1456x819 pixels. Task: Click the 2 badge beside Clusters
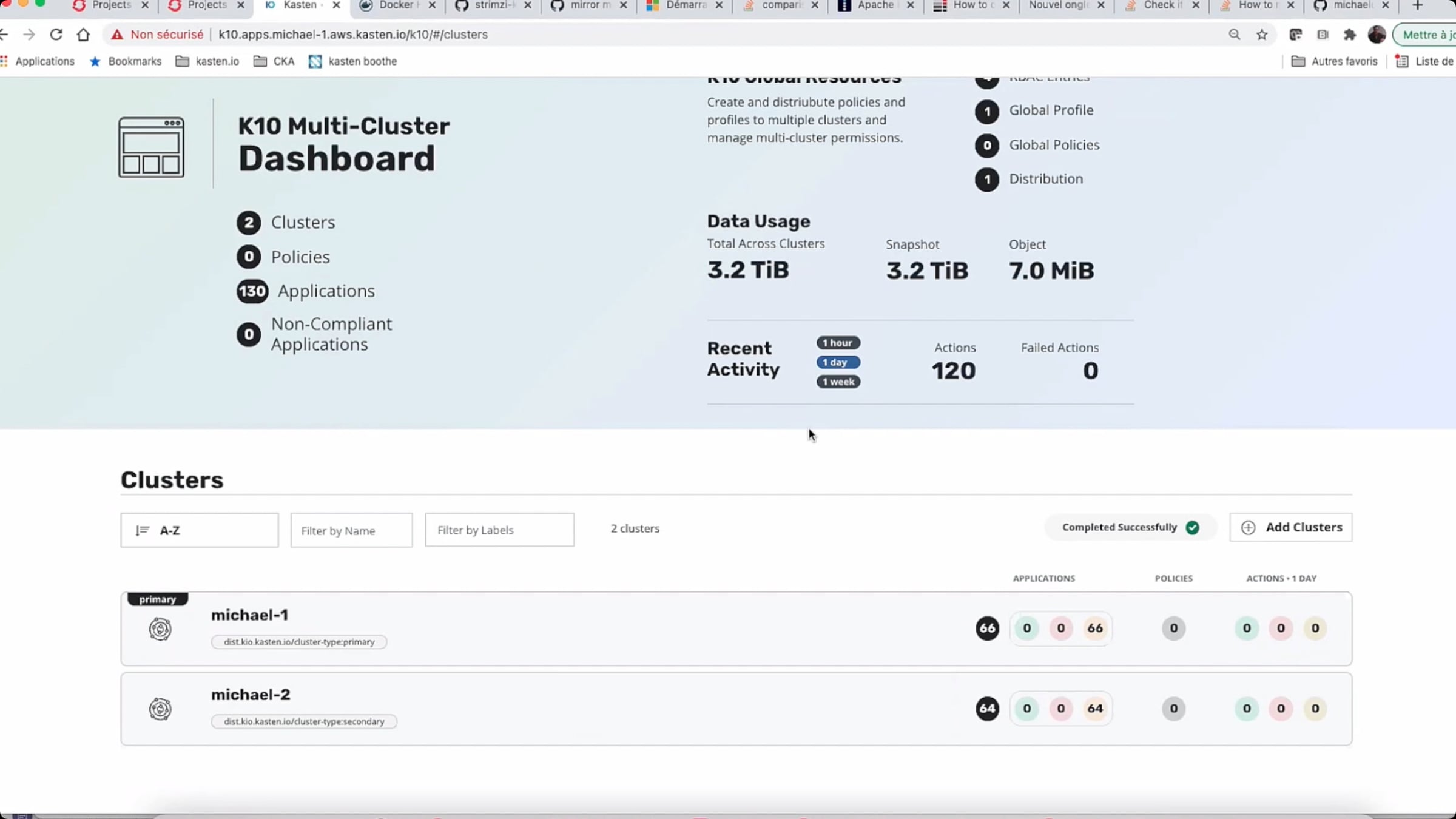tap(249, 223)
